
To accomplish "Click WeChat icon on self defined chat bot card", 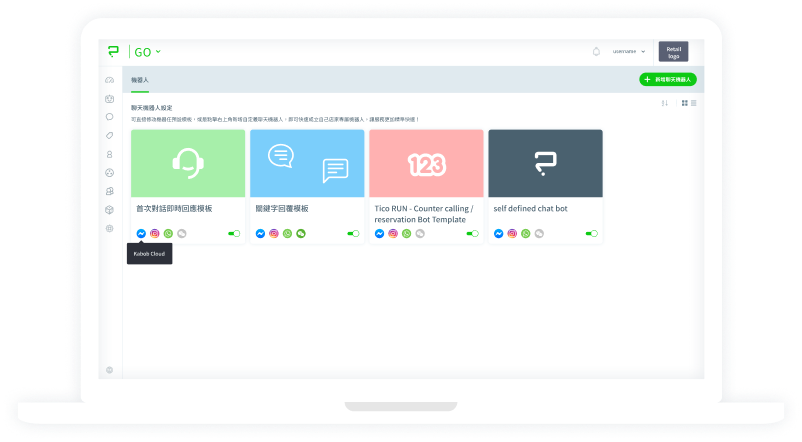I will pyautogui.click(x=540, y=233).
